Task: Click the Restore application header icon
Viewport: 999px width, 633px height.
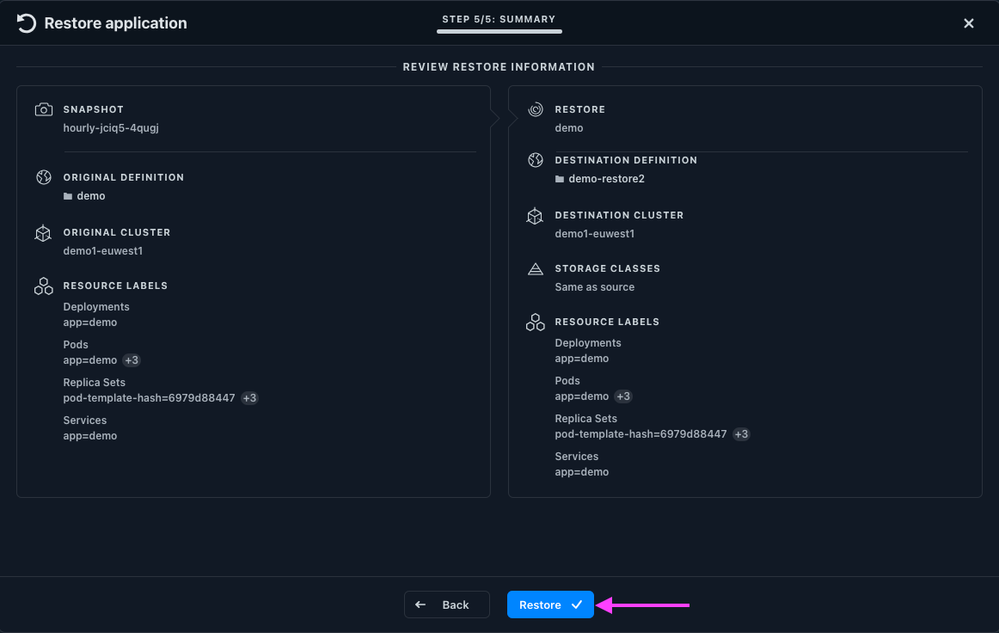Action: [26, 24]
